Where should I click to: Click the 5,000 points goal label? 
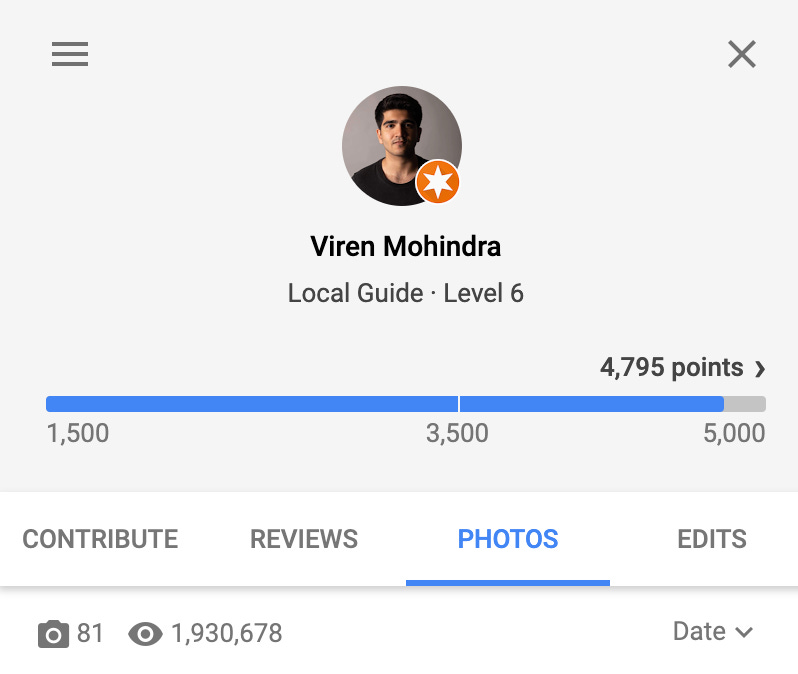tap(735, 434)
